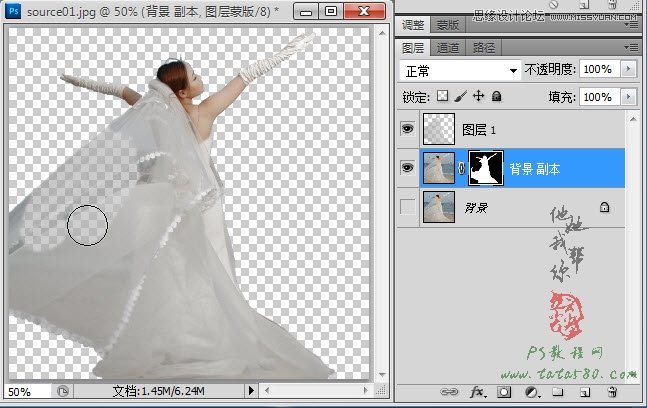Viewport: 647px width, 408px height.
Task: Switch to the 路径 tab
Action: (x=484, y=48)
